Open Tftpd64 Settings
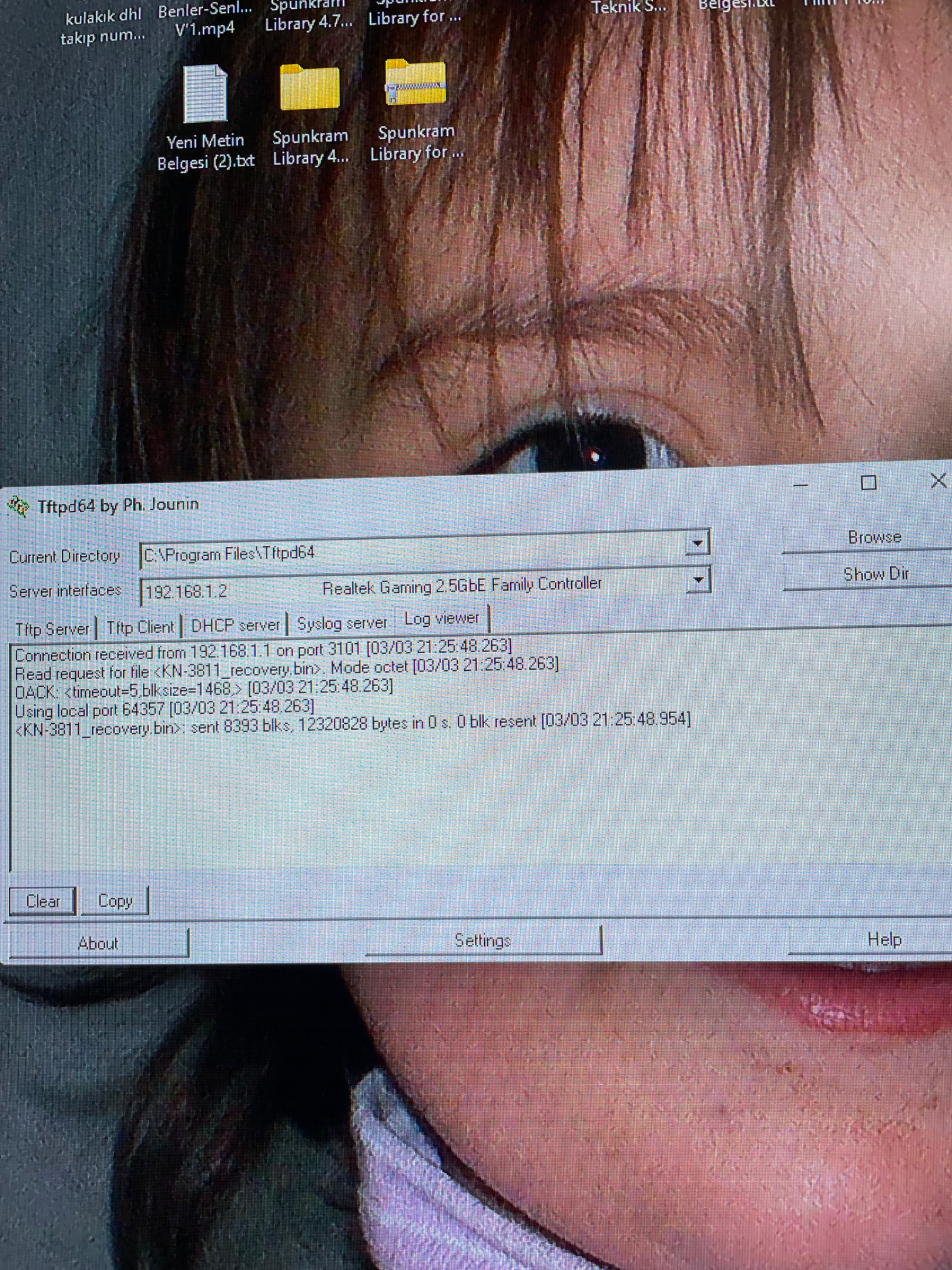952x1270 pixels. pos(483,941)
